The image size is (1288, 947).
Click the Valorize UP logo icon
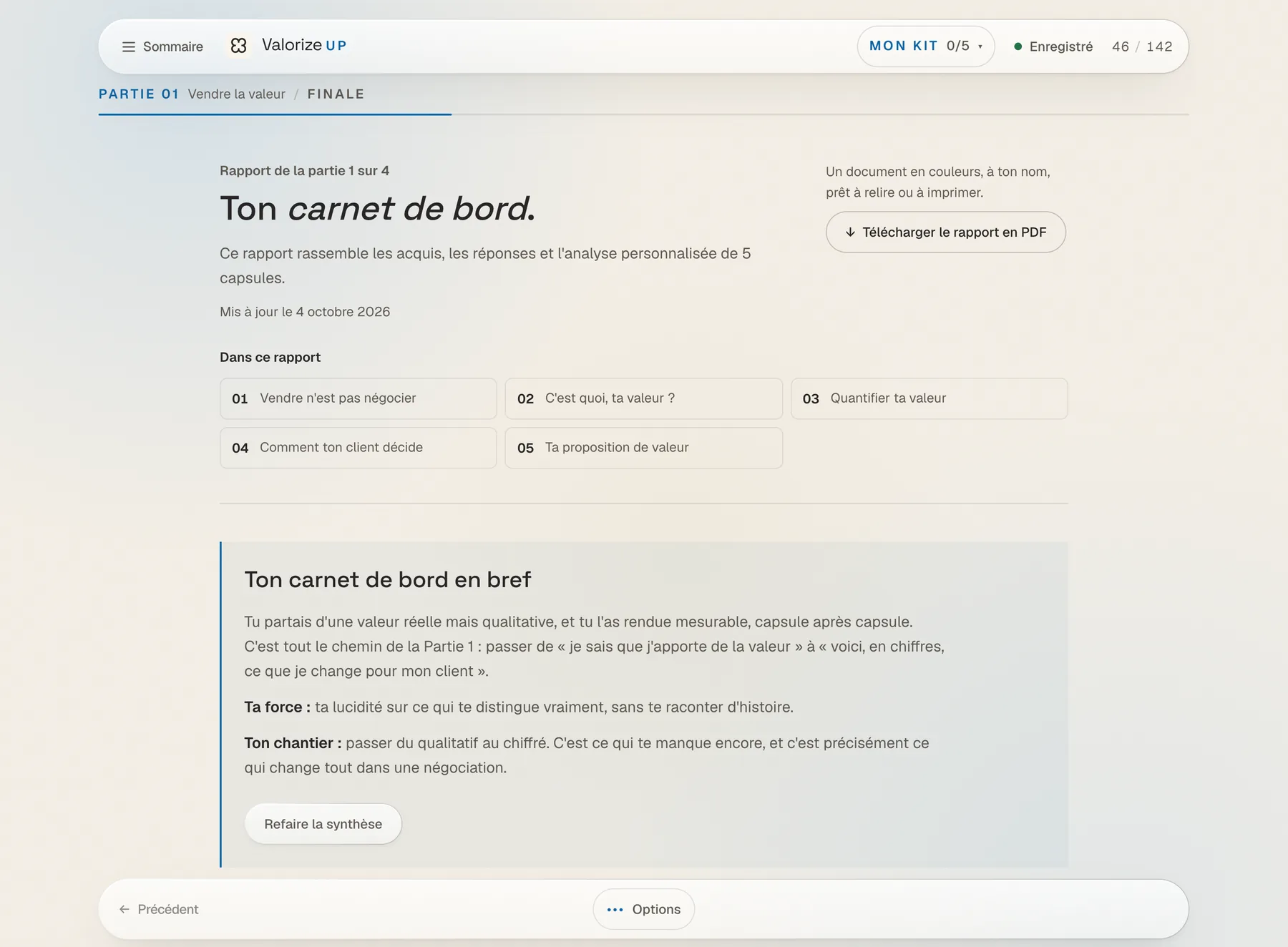pos(239,46)
